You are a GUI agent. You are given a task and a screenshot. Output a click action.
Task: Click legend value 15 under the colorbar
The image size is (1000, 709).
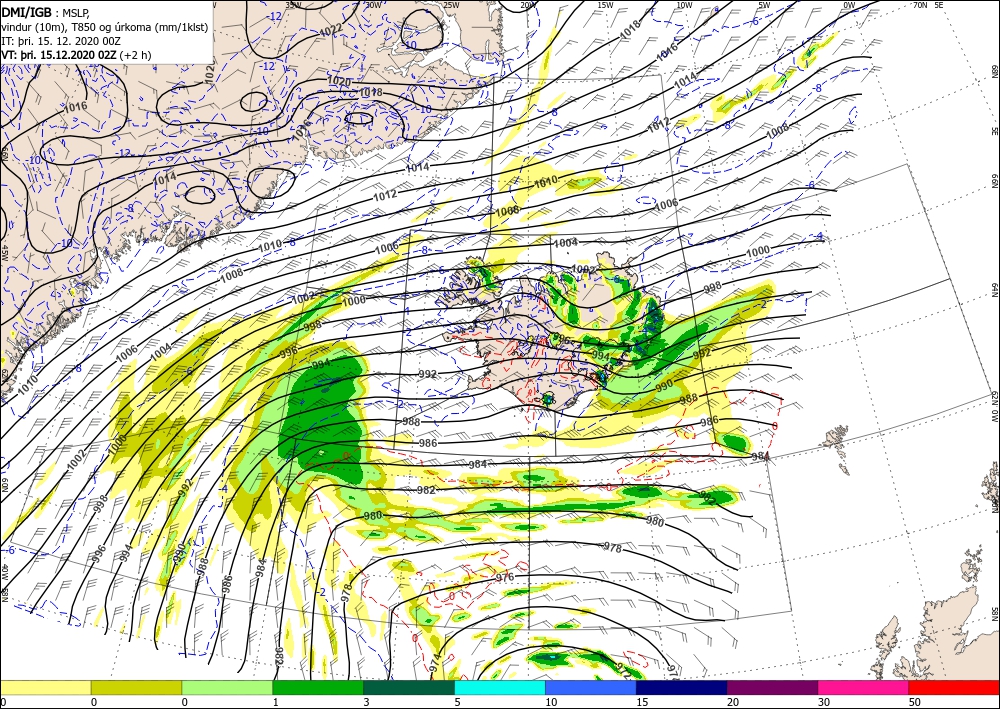pyautogui.click(x=642, y=702)
